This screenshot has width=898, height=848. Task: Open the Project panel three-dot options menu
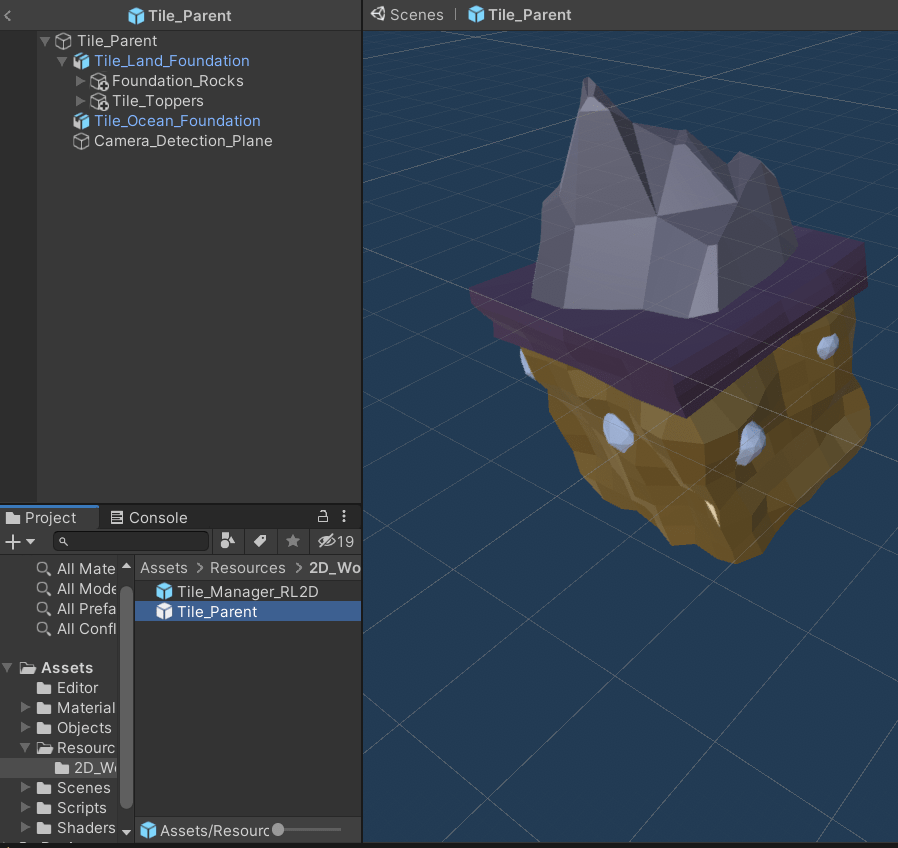(344, 517)
